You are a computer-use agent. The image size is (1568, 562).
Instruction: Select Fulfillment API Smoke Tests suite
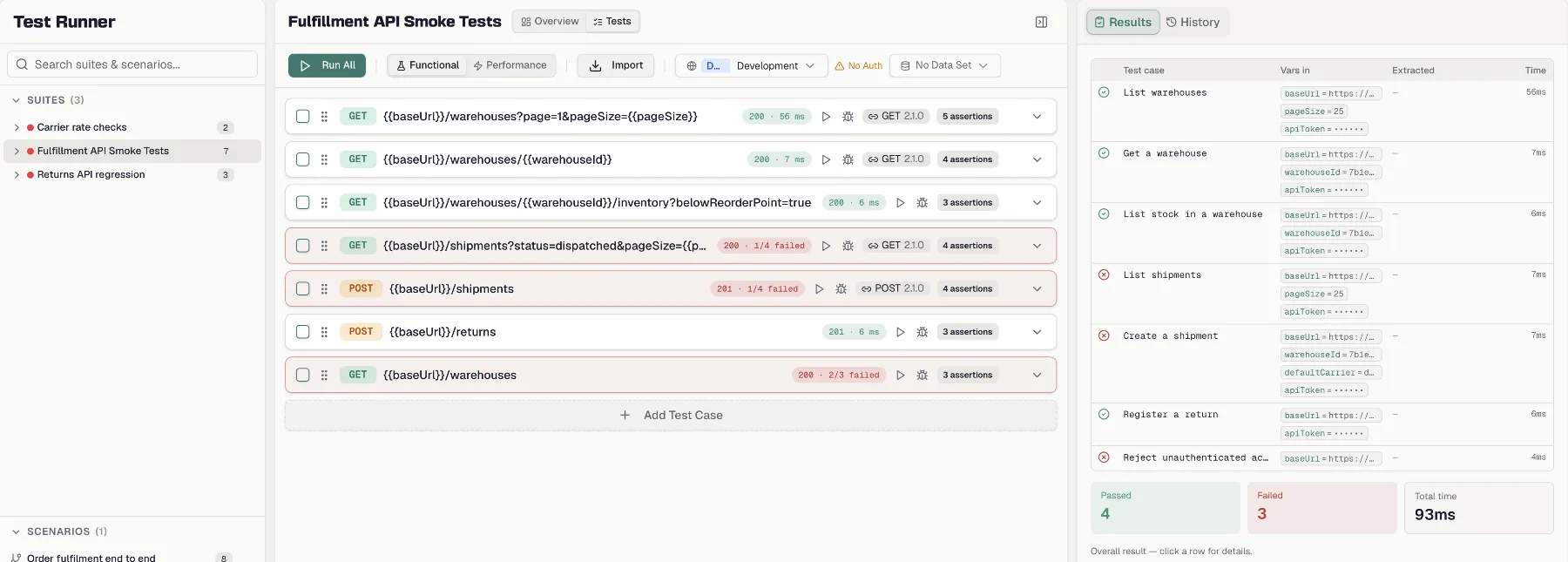coord(132,152)
